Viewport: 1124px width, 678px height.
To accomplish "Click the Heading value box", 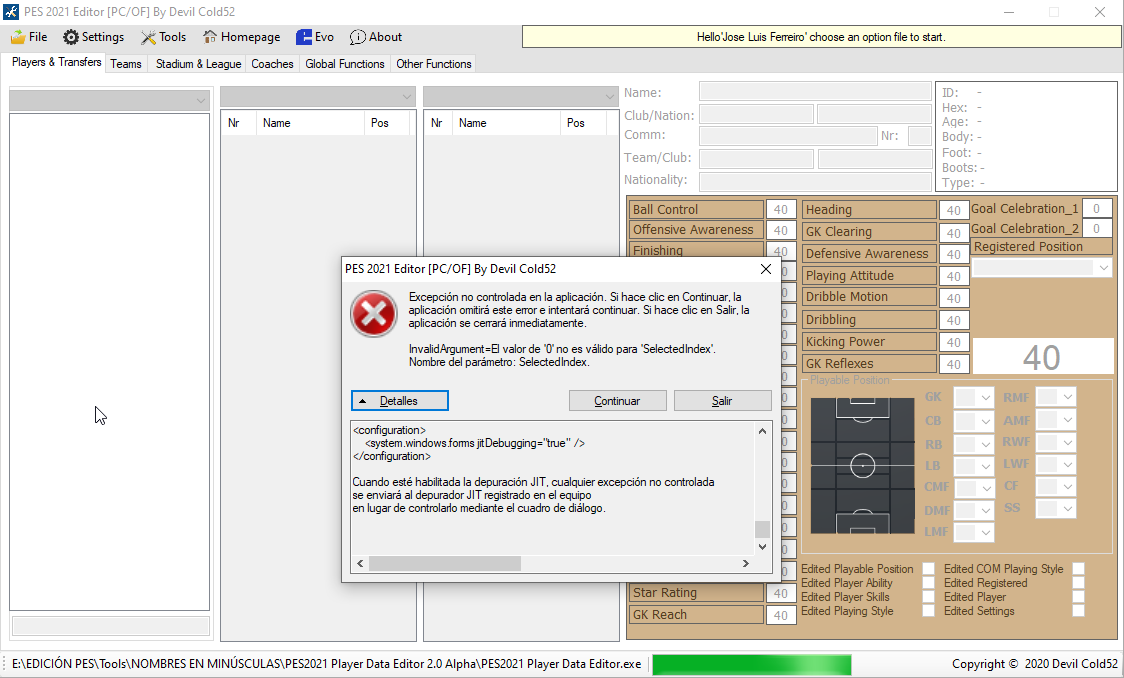I will pyautogui.click(x=953, y=210).
